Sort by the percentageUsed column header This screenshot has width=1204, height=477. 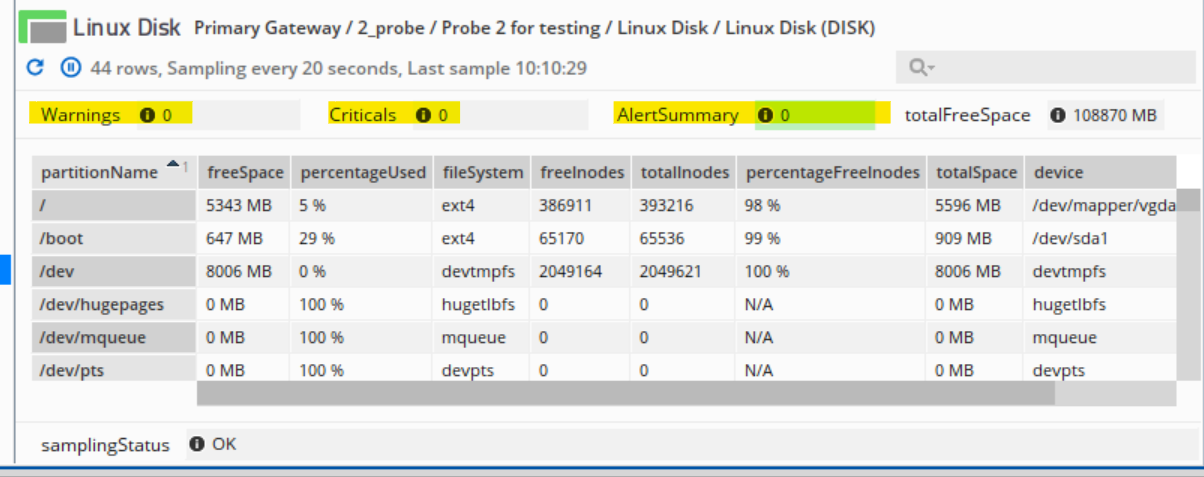[362, 172]
